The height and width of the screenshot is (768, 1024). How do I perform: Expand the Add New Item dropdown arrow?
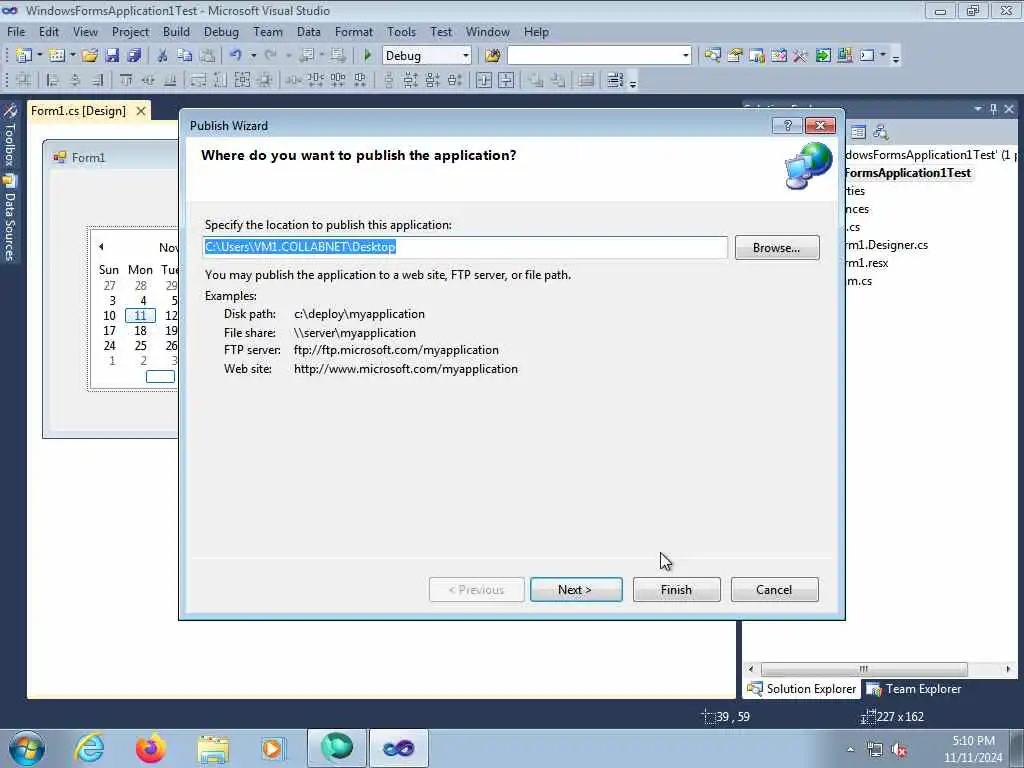tap(72, 56)
